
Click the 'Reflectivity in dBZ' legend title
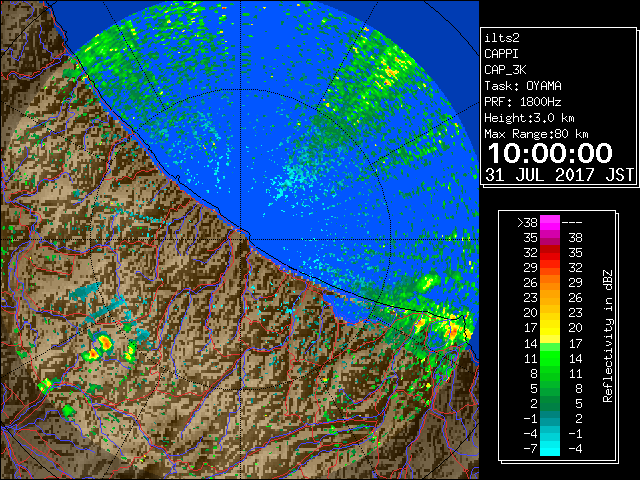click(x=608, y=336)
